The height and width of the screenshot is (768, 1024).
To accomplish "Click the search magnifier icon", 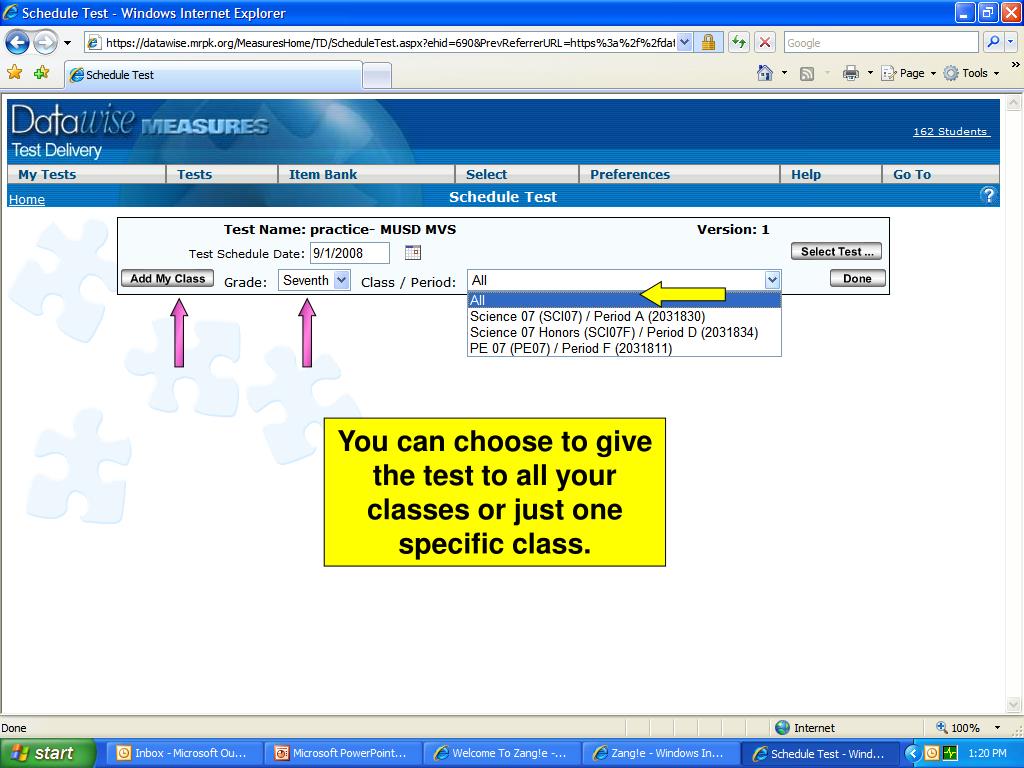I will (993, 42).
